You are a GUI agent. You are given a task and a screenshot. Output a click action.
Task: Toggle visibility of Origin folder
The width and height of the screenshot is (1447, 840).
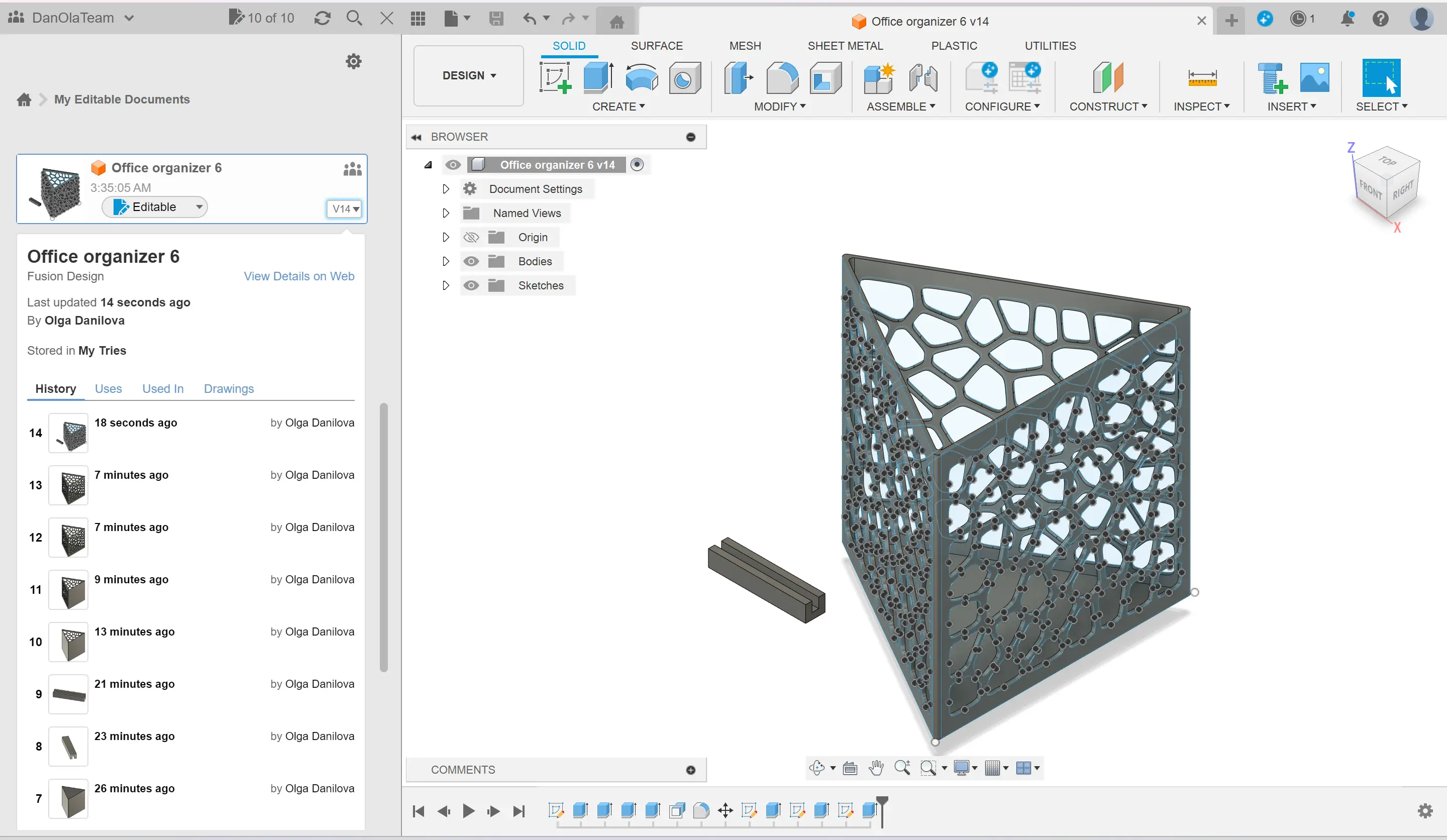pos(471,237)
